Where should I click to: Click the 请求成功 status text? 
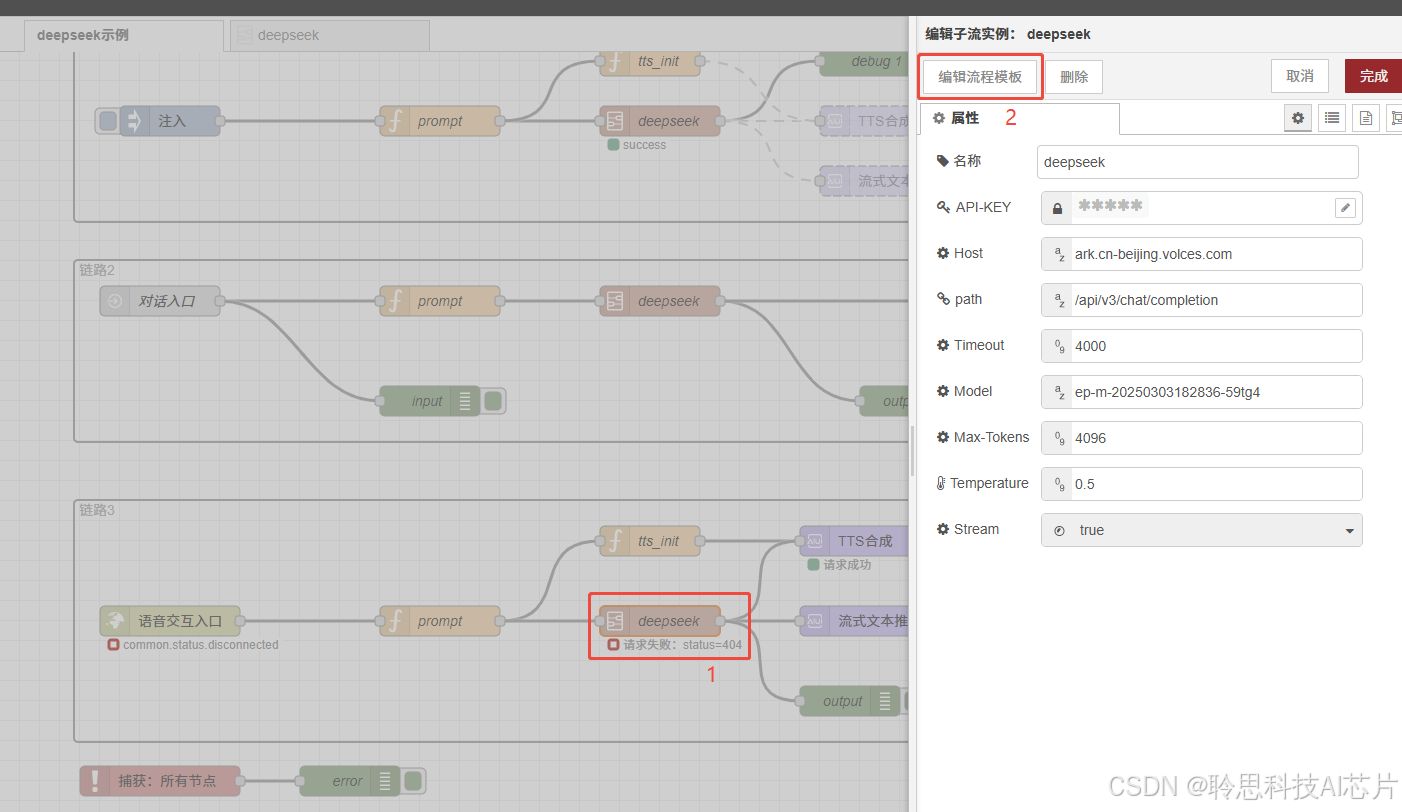(847, 565)
